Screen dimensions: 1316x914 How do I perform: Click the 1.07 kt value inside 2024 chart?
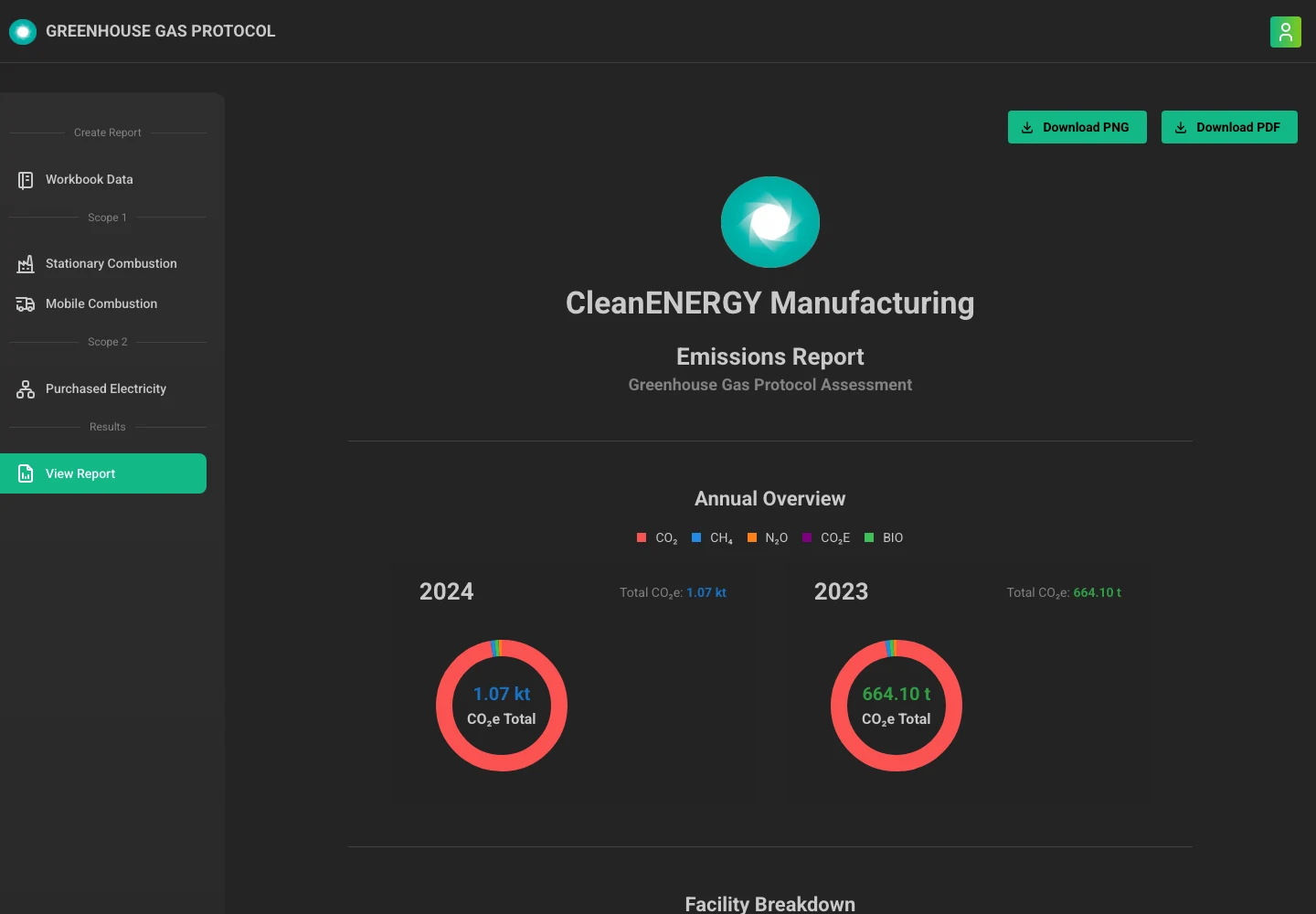pyautogui.click(x=502, y=694)
